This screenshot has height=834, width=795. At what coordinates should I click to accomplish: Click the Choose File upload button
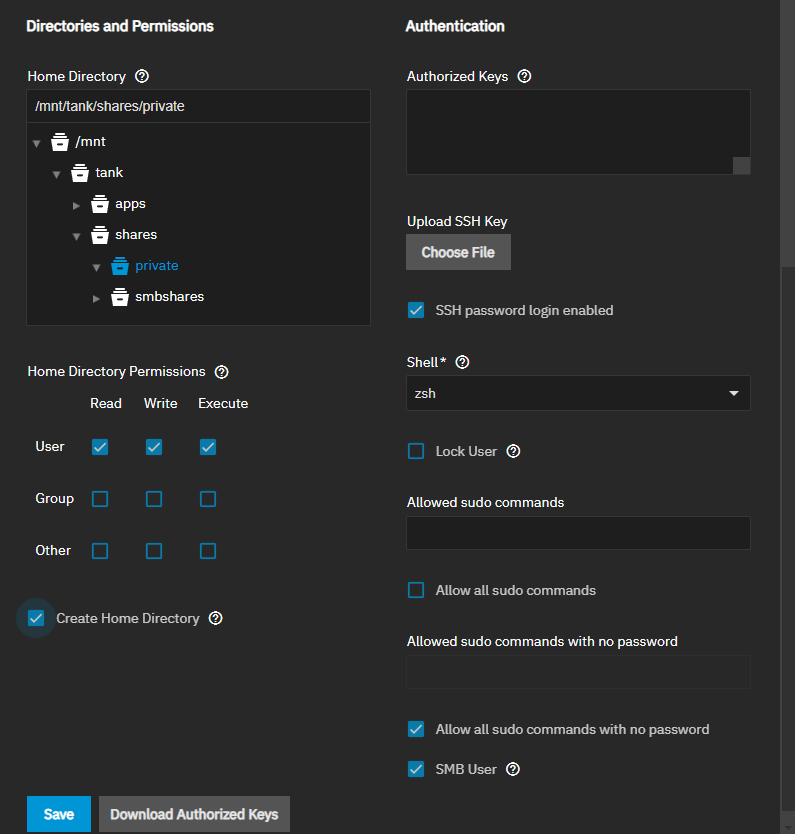(x=458, y=252)
